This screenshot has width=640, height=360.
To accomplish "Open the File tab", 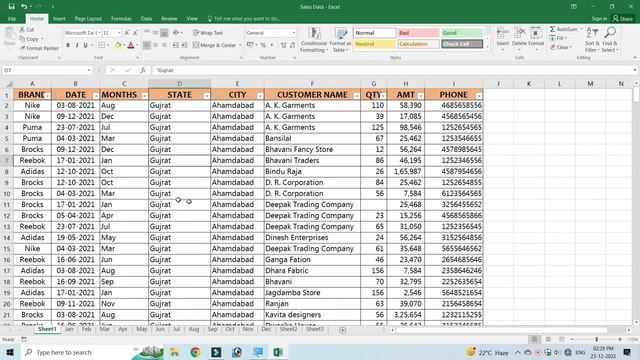I will [12, 19].
